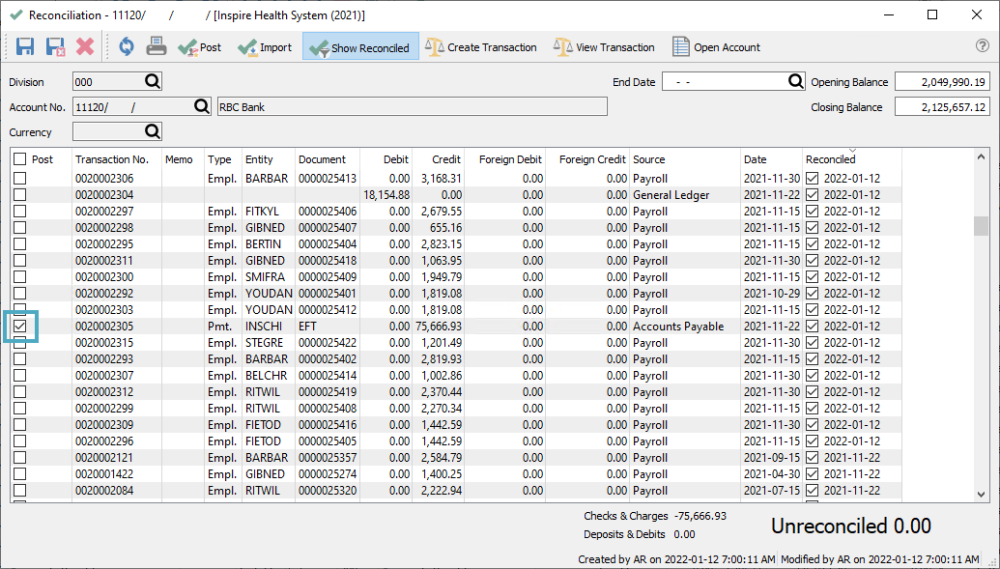Viewport: 1000px width, 569px height.
Task: Click the Print icon in toolbar
Action: [x=156, y=47]
